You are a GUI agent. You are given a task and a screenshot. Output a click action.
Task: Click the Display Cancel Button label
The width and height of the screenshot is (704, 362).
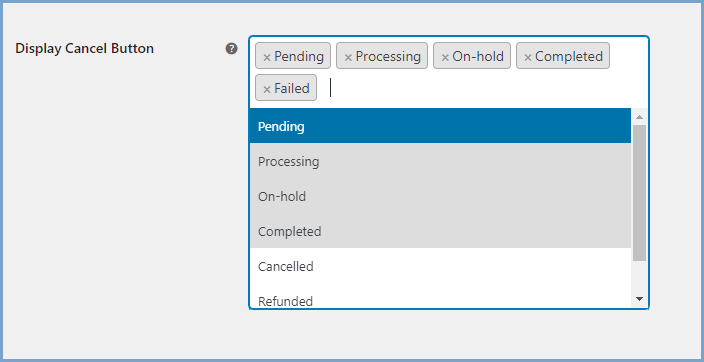(x=84, y=49)
